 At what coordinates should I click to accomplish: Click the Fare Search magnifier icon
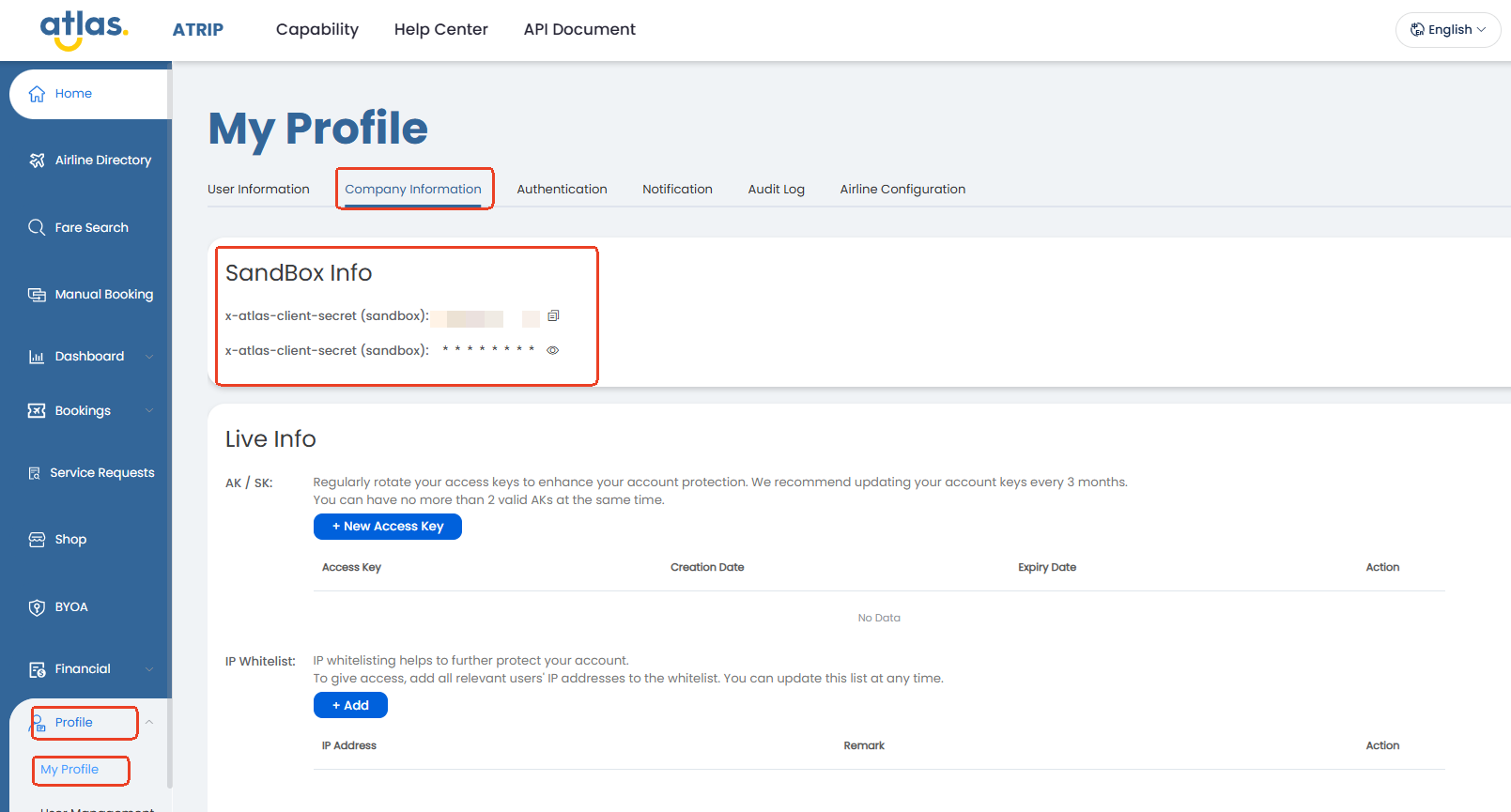(37, 227)
